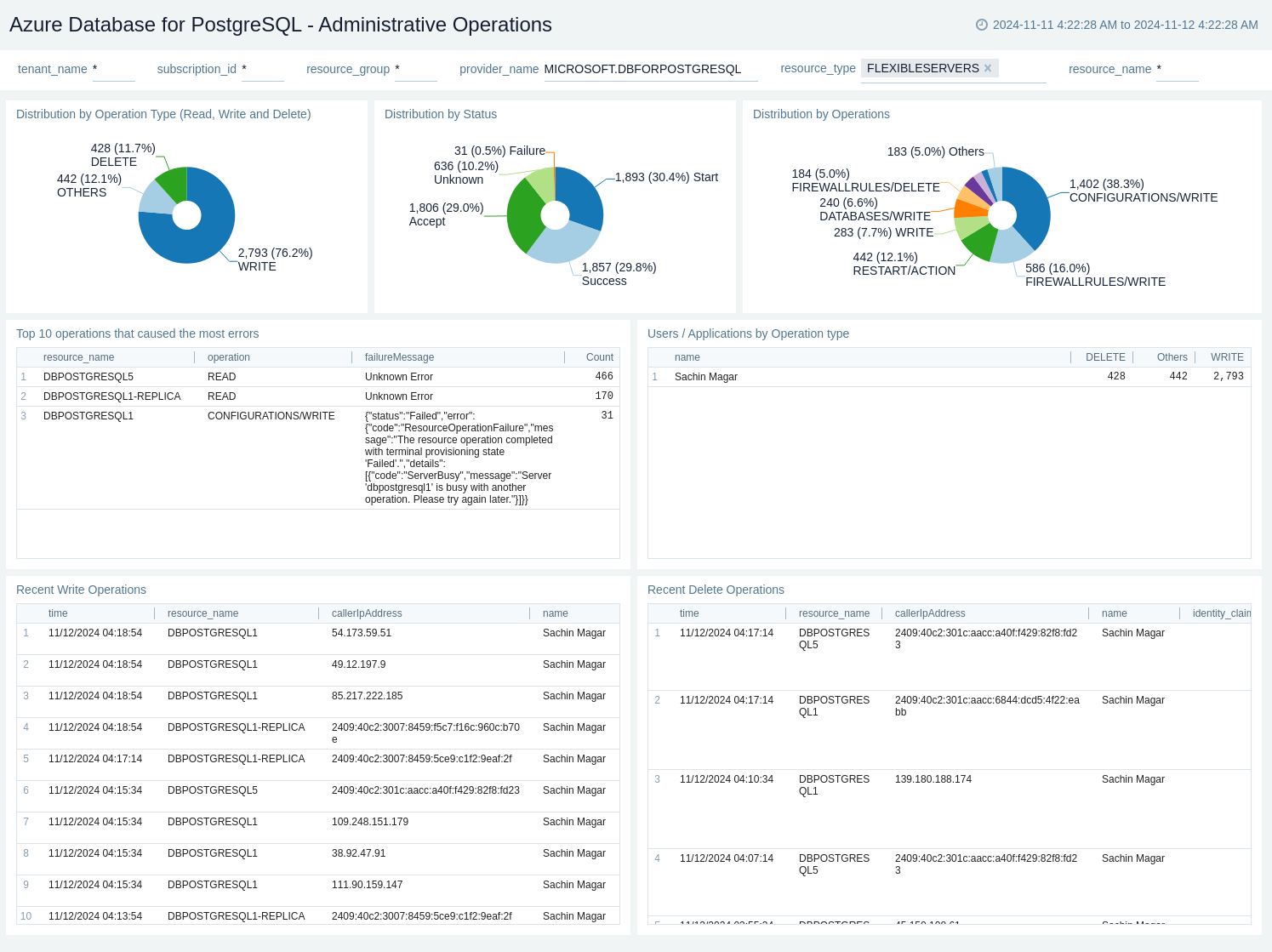
Task: Open 'Recent Delete Operations' panel title
Action: click(716, 590)
